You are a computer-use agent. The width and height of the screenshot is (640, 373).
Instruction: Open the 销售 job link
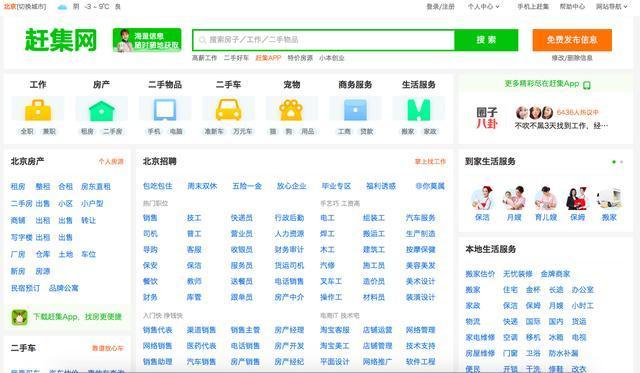pyautogui.click(x=150, y=218)
